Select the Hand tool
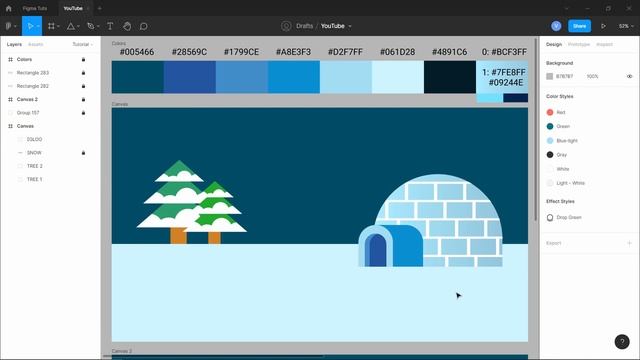 (x=127, y=26)
